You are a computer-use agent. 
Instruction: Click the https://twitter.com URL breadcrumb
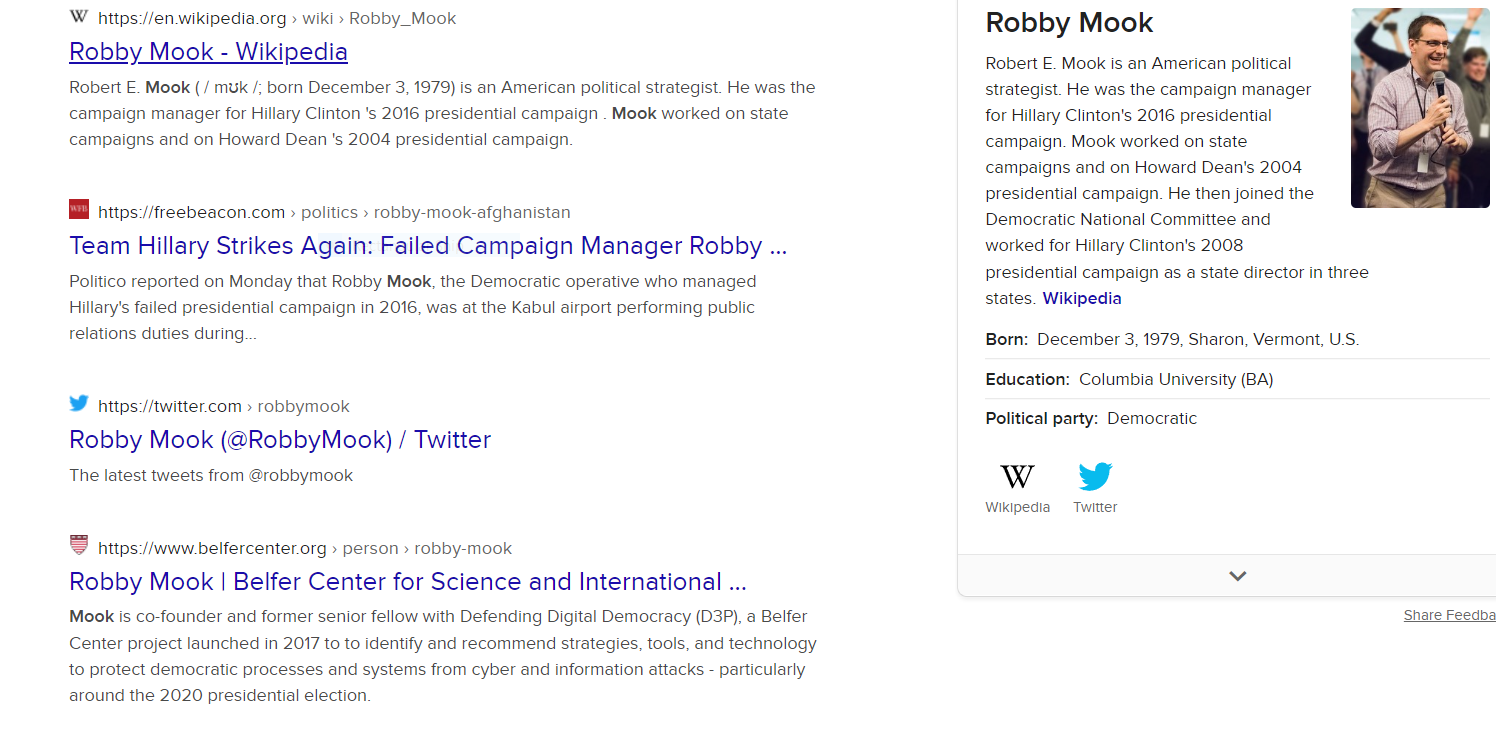click(170, 406)
